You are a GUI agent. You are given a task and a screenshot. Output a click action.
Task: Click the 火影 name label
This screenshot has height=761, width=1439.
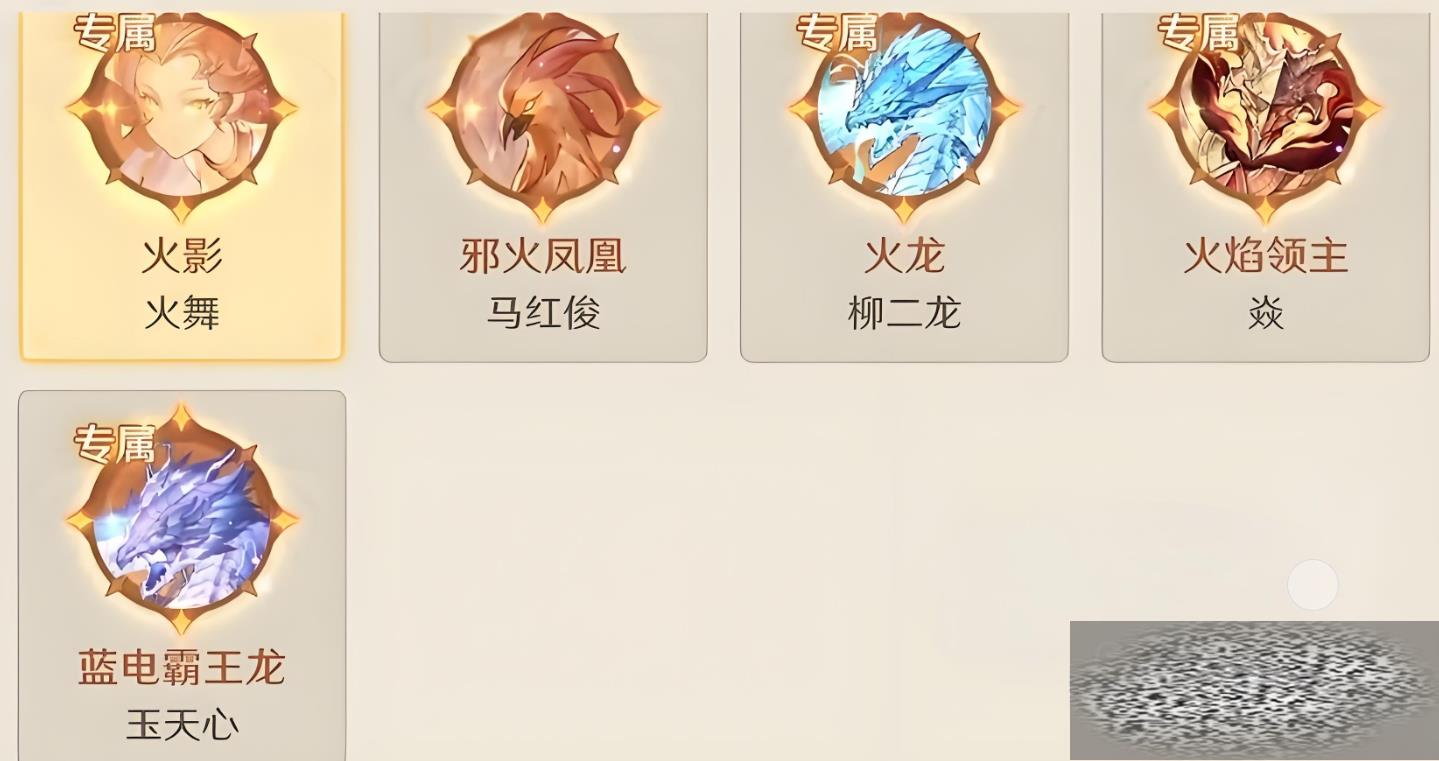click(182, 256)
